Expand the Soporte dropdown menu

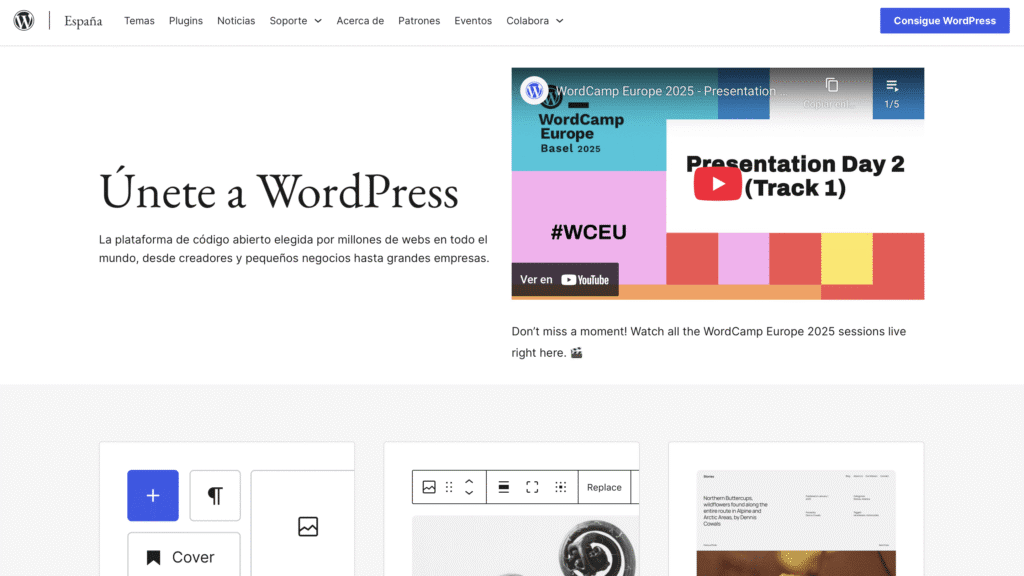pos(295,21)
